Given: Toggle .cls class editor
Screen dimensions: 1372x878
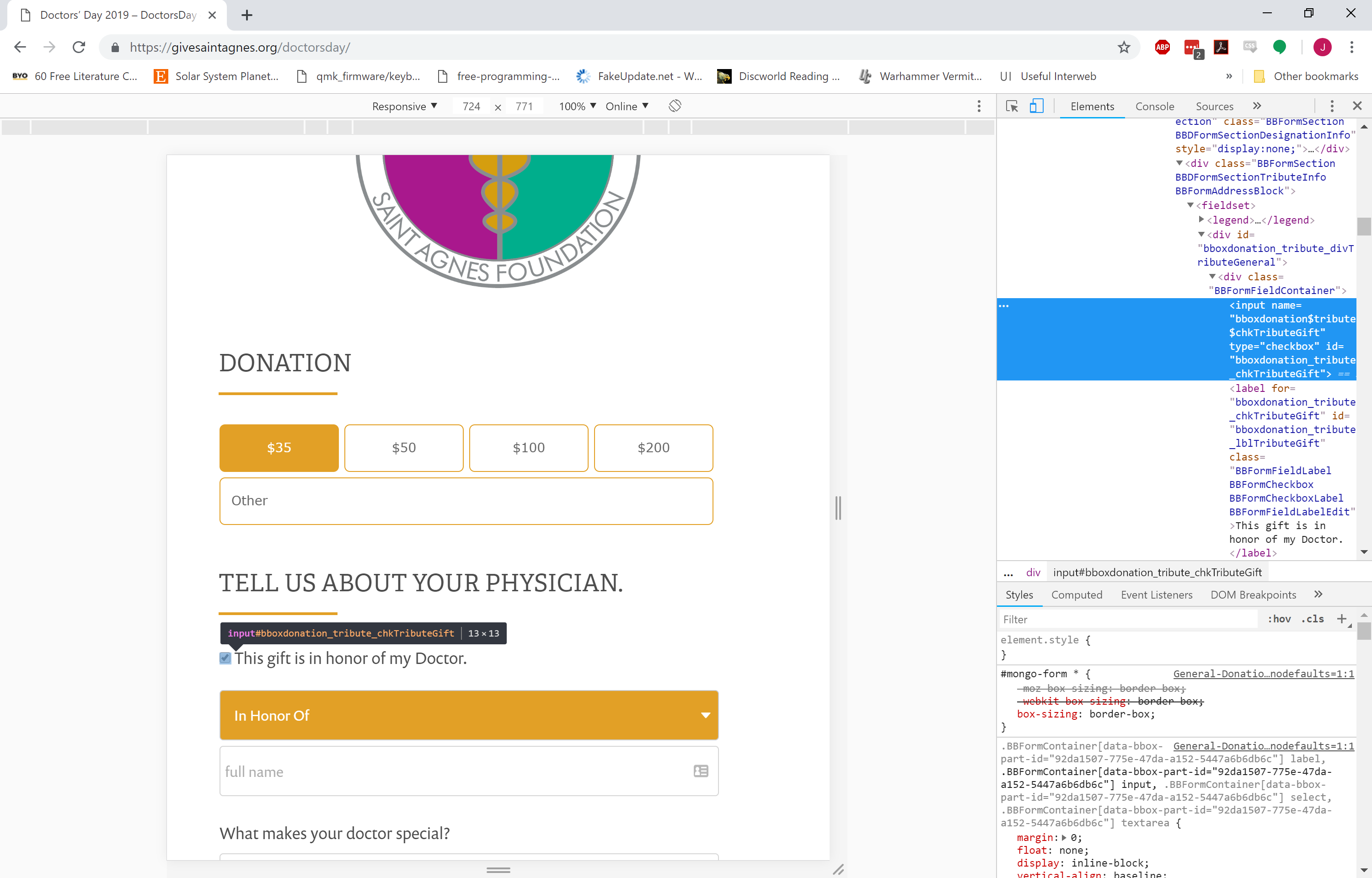Looking at the screenshot, I should click(1313, 619).
